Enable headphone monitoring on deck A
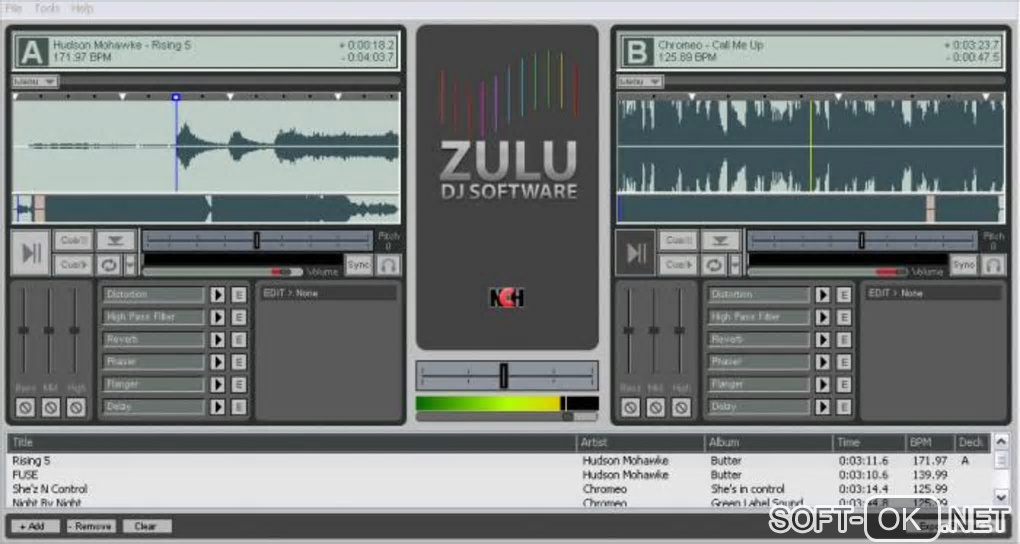Screen dimensions: 1020x544 388,265
